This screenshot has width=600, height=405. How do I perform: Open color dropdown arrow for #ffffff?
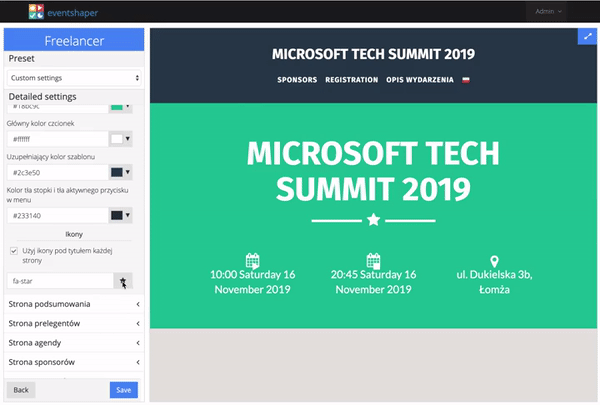pyautogui.click(x=128, y=139)
